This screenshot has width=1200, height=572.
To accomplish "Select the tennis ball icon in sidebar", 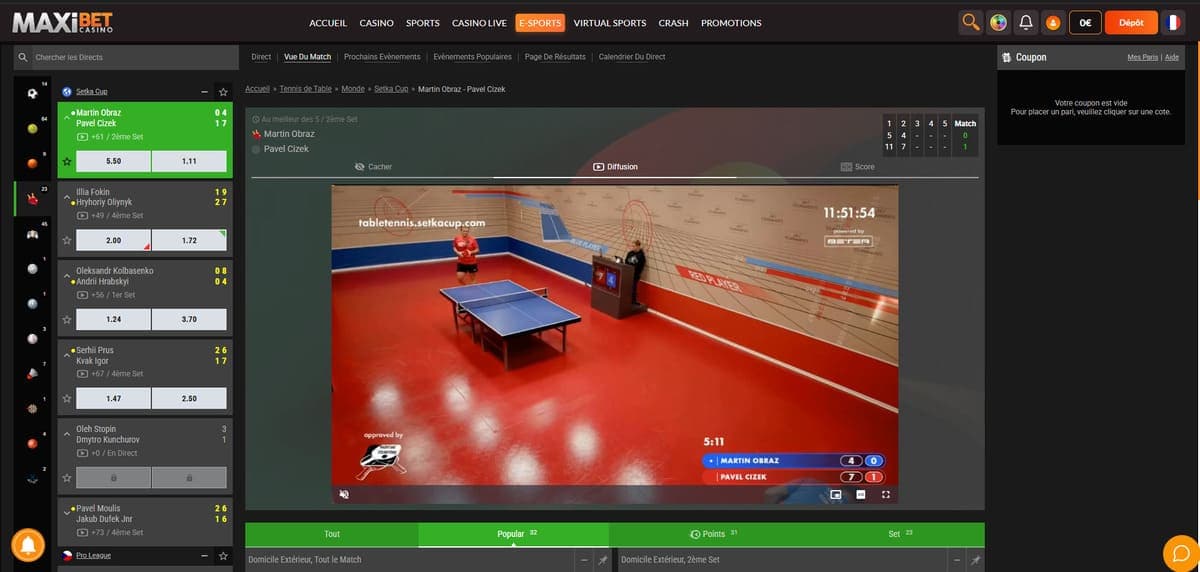I will click(x=33, y=129).
